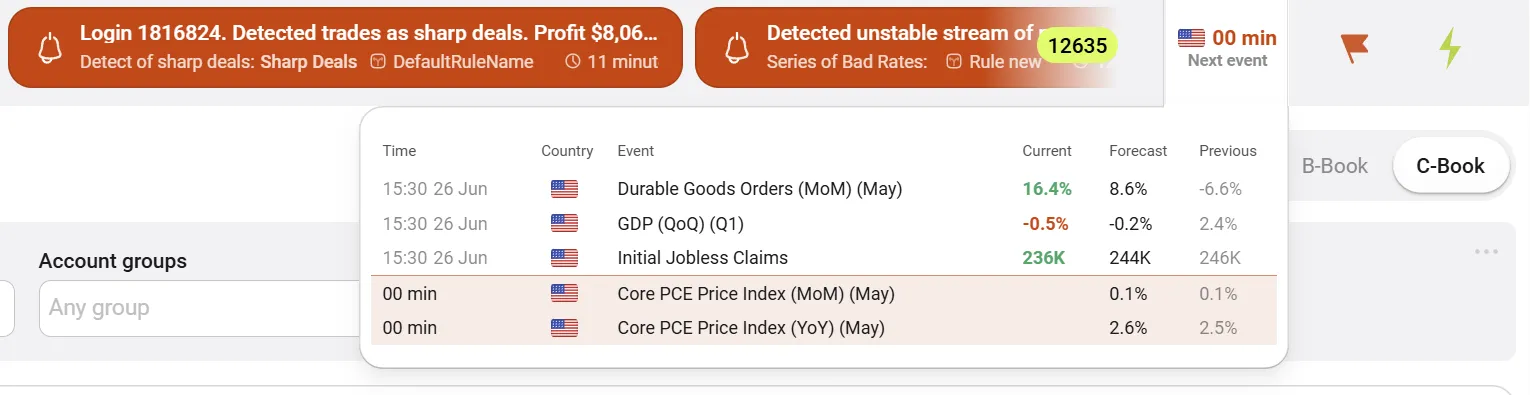Select GDP (QoQ) (Q1) event row
This screenshot has height=395, width=1530.
tap(823, 223)
